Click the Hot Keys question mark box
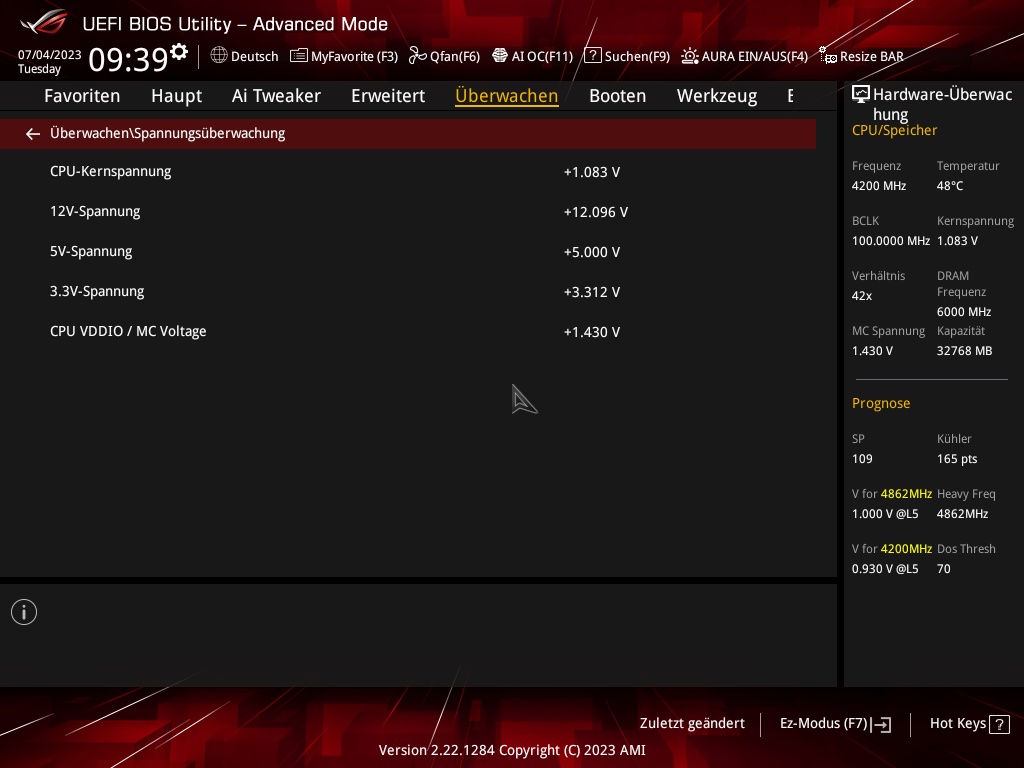 click(999, 724)
